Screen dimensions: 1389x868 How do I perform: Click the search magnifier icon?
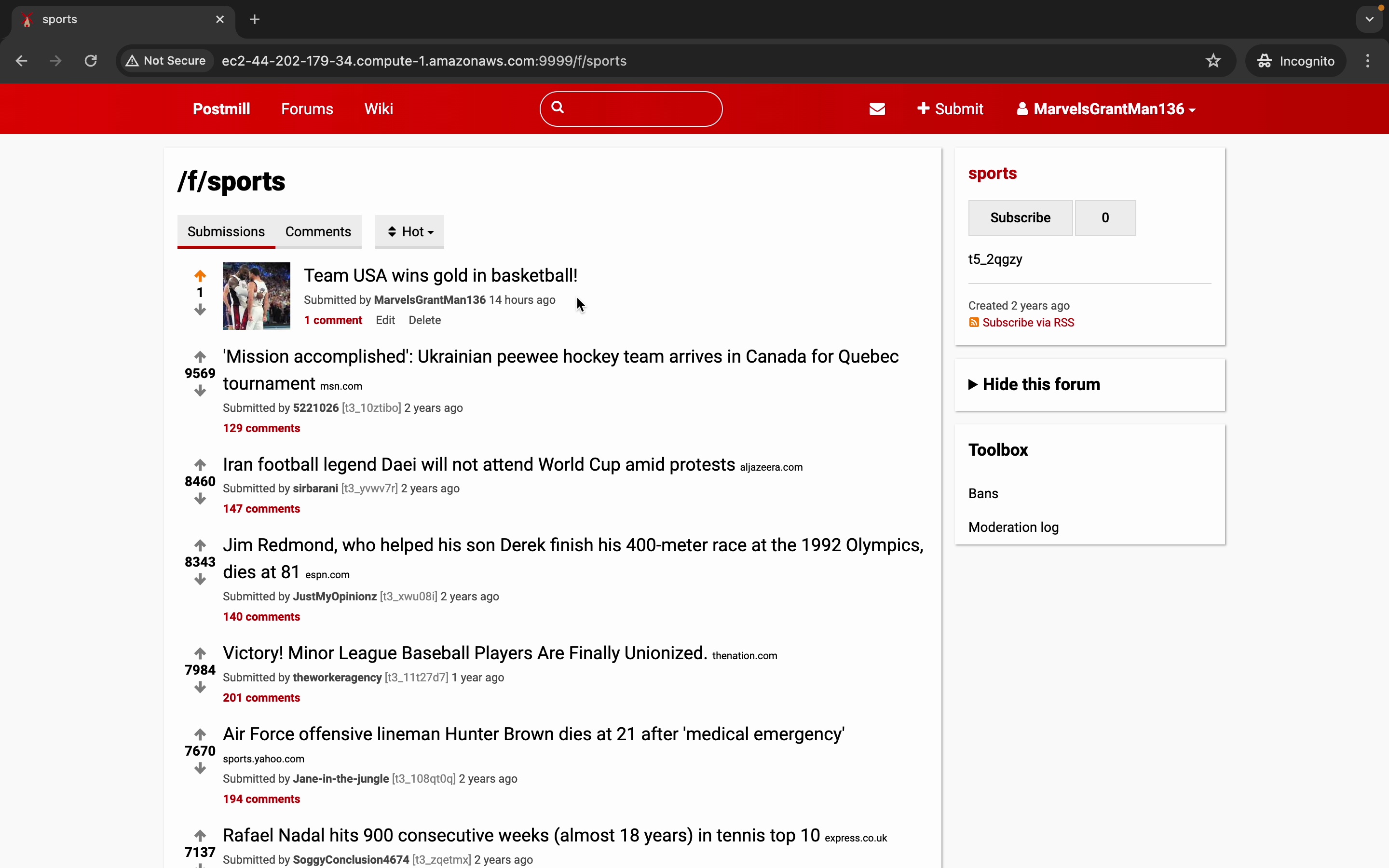[558, 108]
